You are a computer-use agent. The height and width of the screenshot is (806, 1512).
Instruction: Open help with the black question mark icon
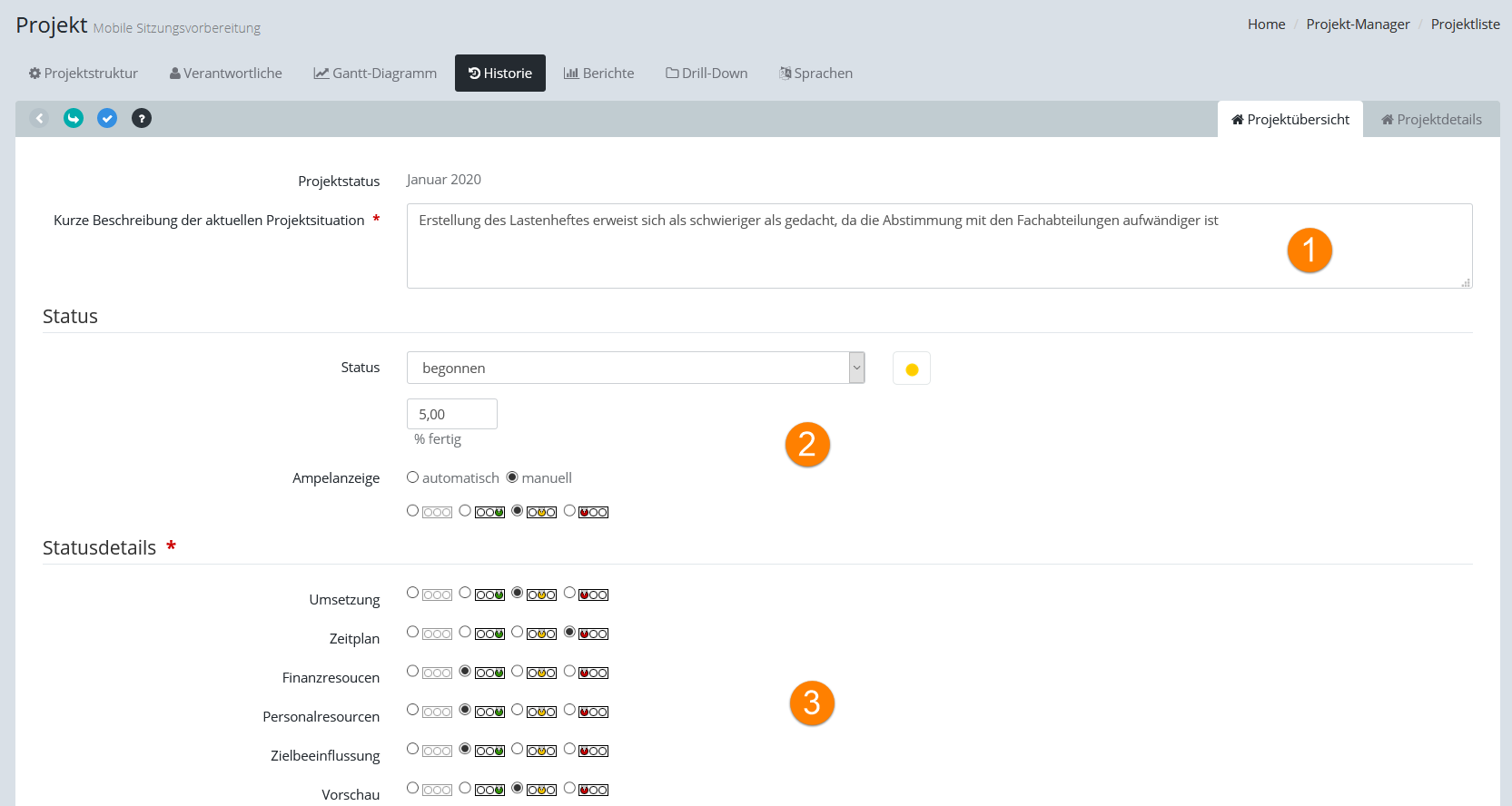(142, 118)
